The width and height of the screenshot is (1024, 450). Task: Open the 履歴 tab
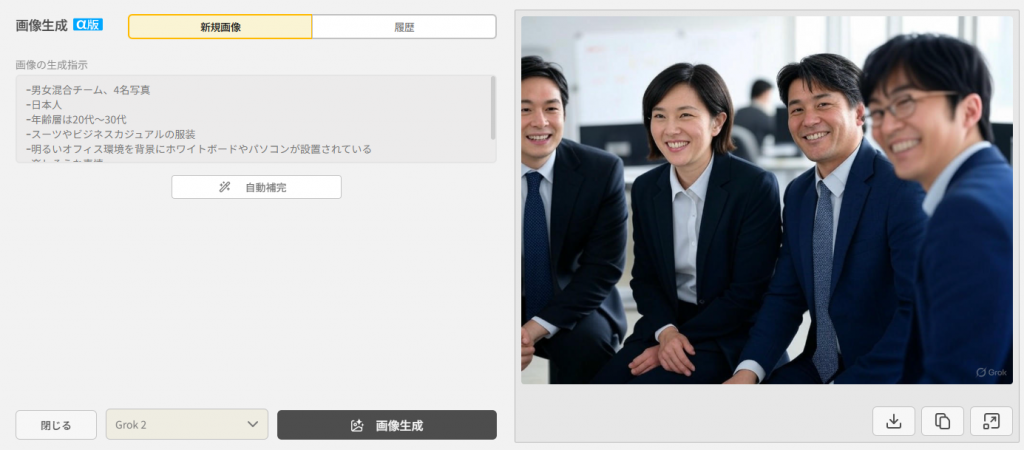point(404,27)
